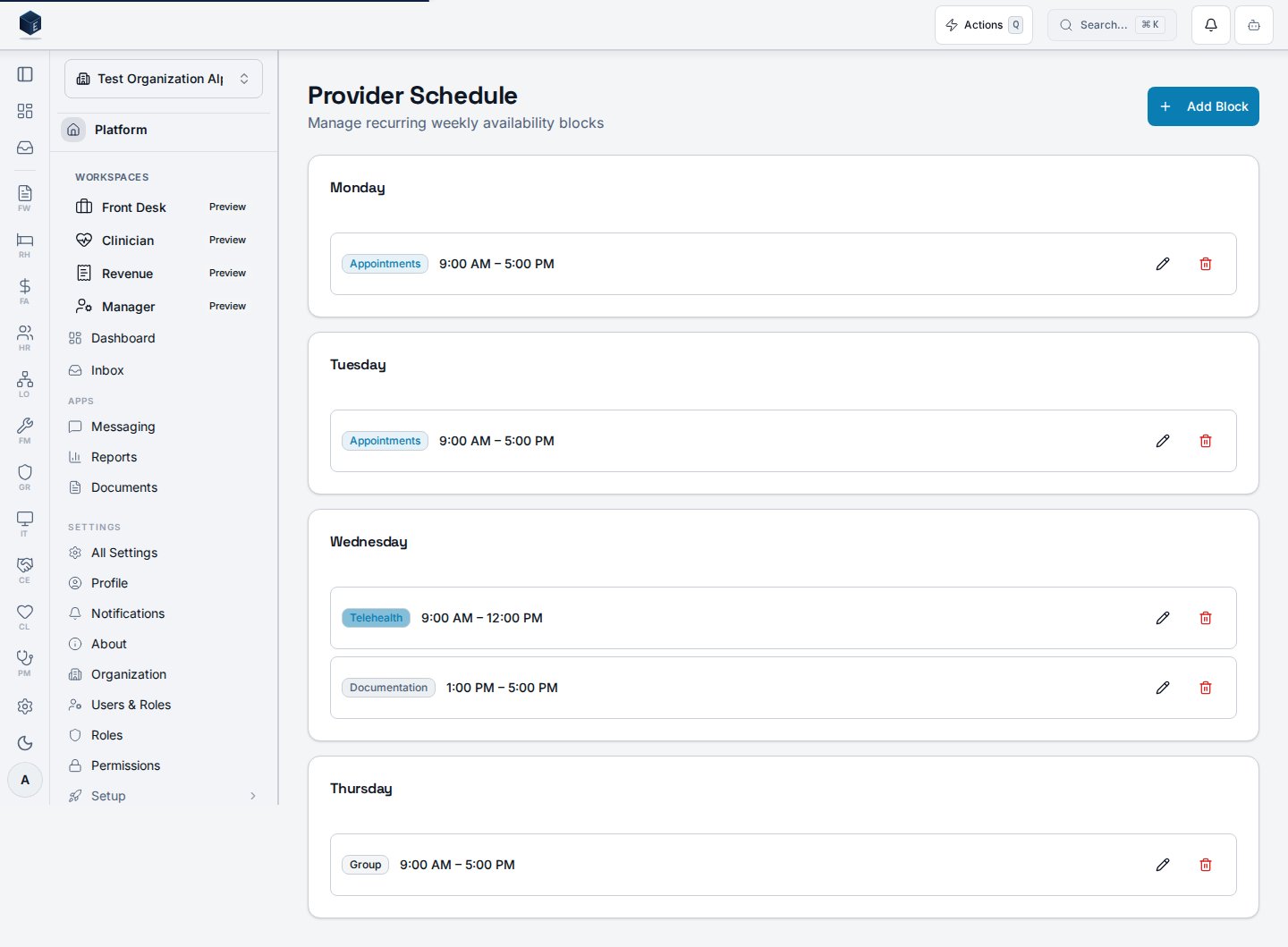Open Organization settings
The height and width of the screenshot is (947, 1288).
click(164, 674)
